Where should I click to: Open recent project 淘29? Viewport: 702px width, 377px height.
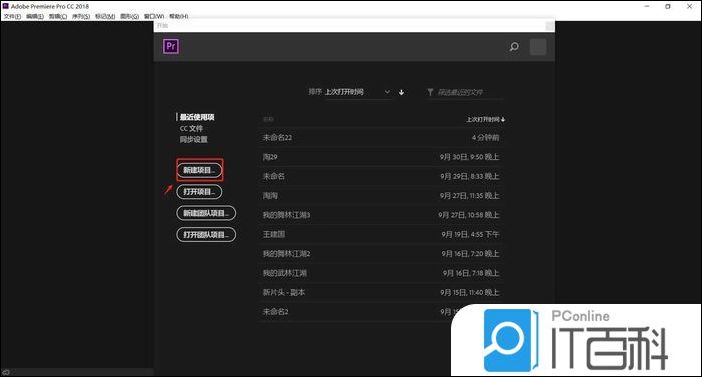[381, 157]
